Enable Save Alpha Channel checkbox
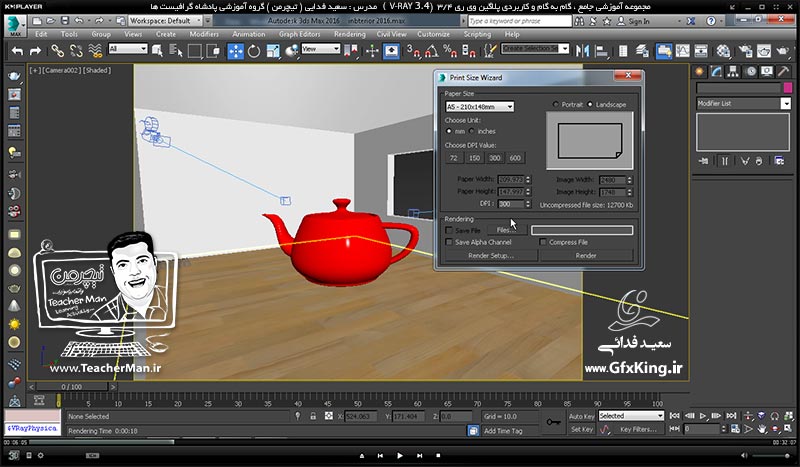The image size is (800, 467). [449, 242]
